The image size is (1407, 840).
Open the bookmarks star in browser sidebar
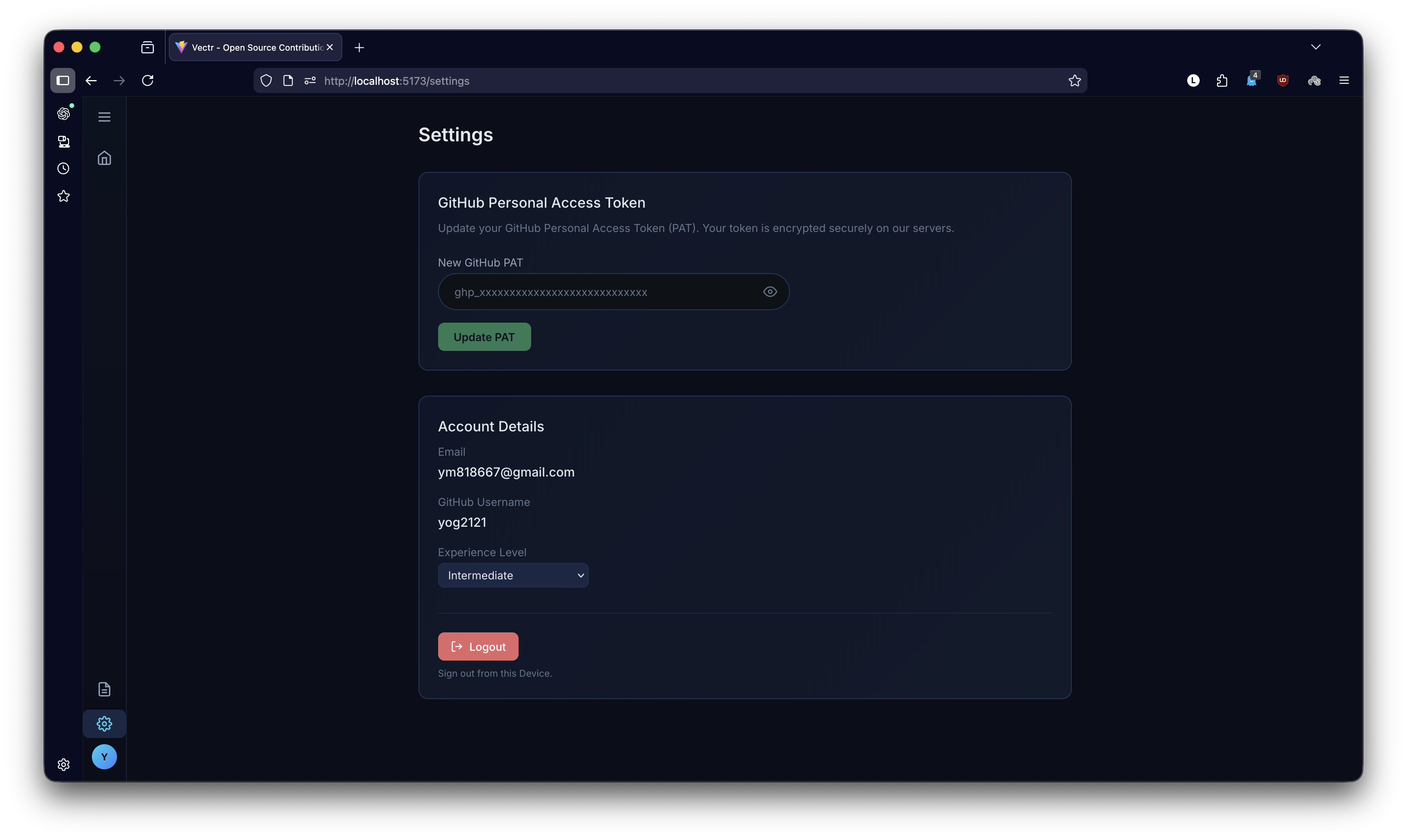pyautogui.click(x=63, y=196)
